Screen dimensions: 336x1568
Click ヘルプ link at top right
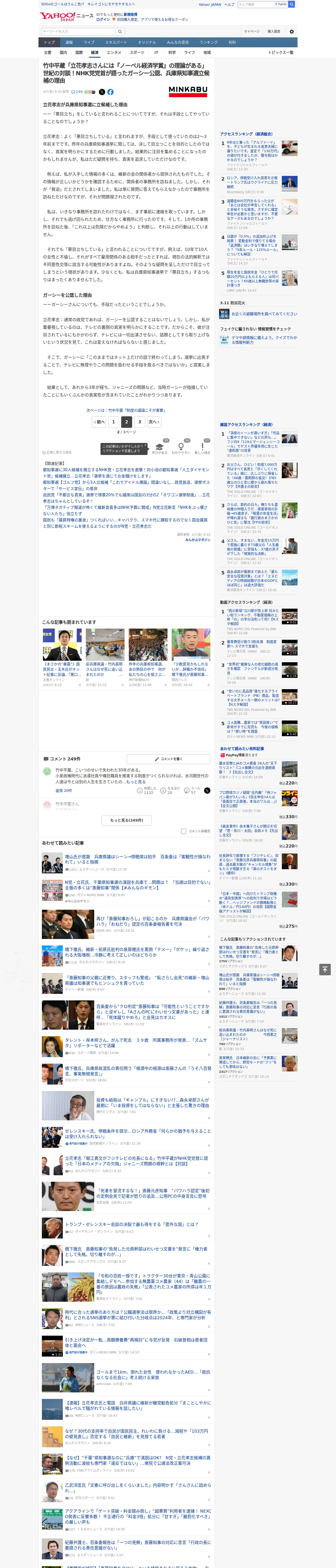click(229, 4)
